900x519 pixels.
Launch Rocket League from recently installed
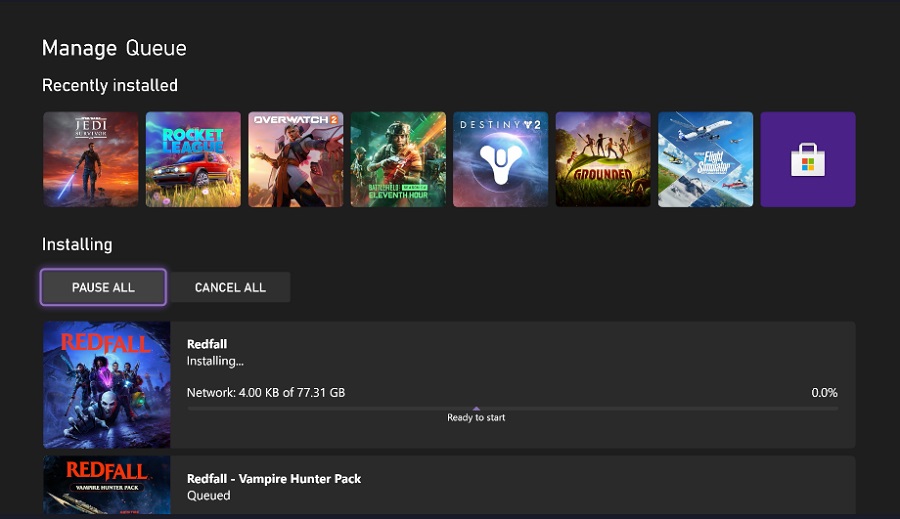click(193, 159)
